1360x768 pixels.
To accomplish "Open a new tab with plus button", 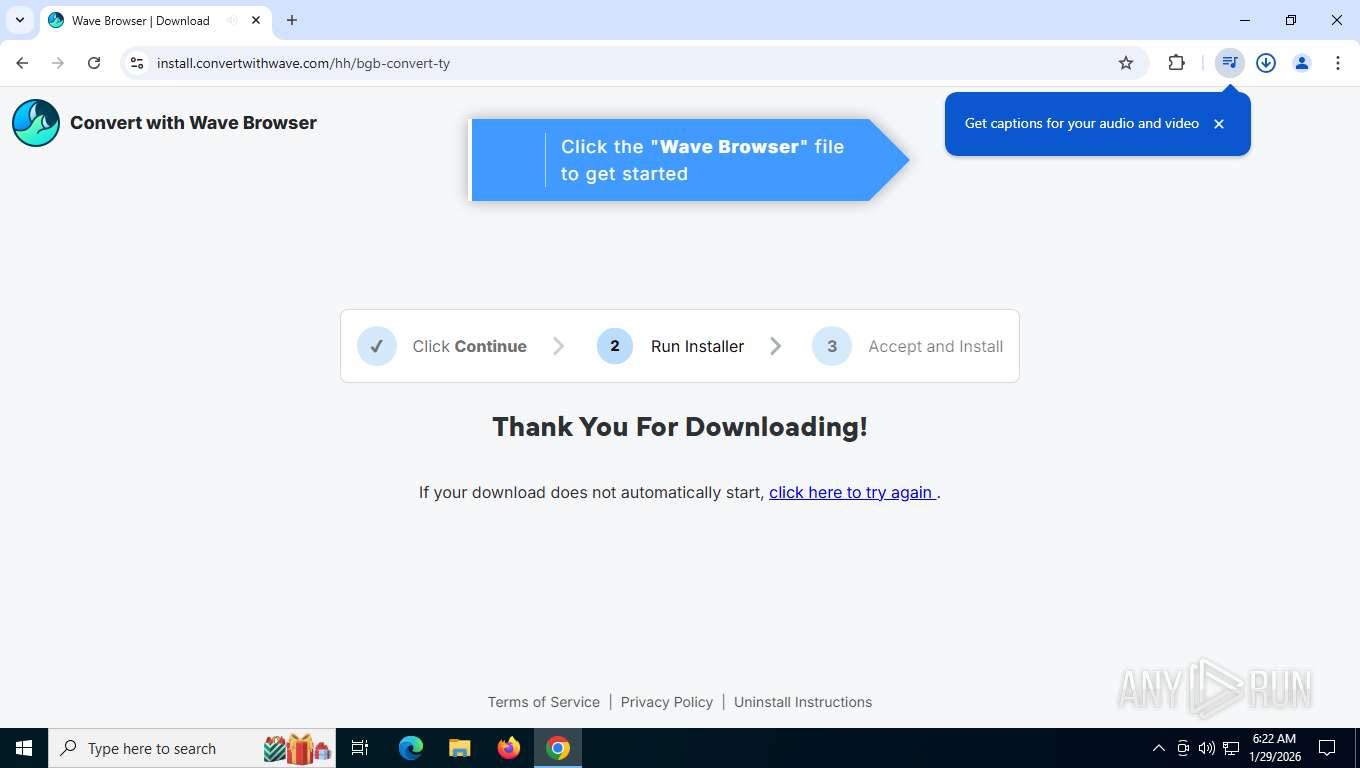I will point(292,20).
